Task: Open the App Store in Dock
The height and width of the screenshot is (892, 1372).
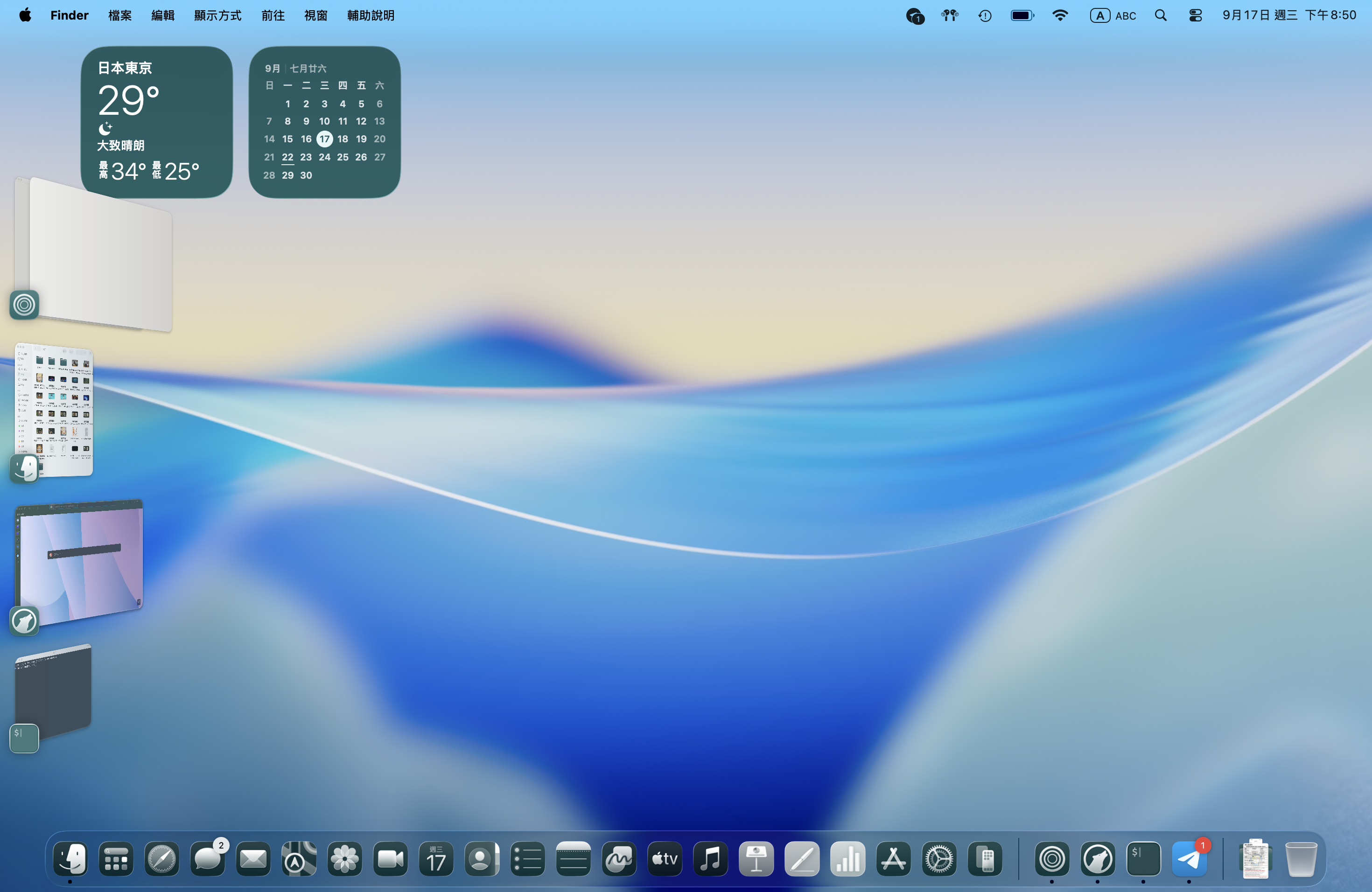Action: [894, 859]
